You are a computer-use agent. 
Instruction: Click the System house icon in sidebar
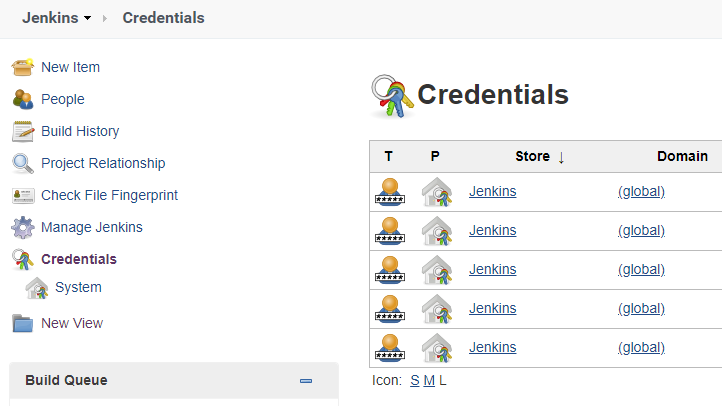(x=37, y=288)
